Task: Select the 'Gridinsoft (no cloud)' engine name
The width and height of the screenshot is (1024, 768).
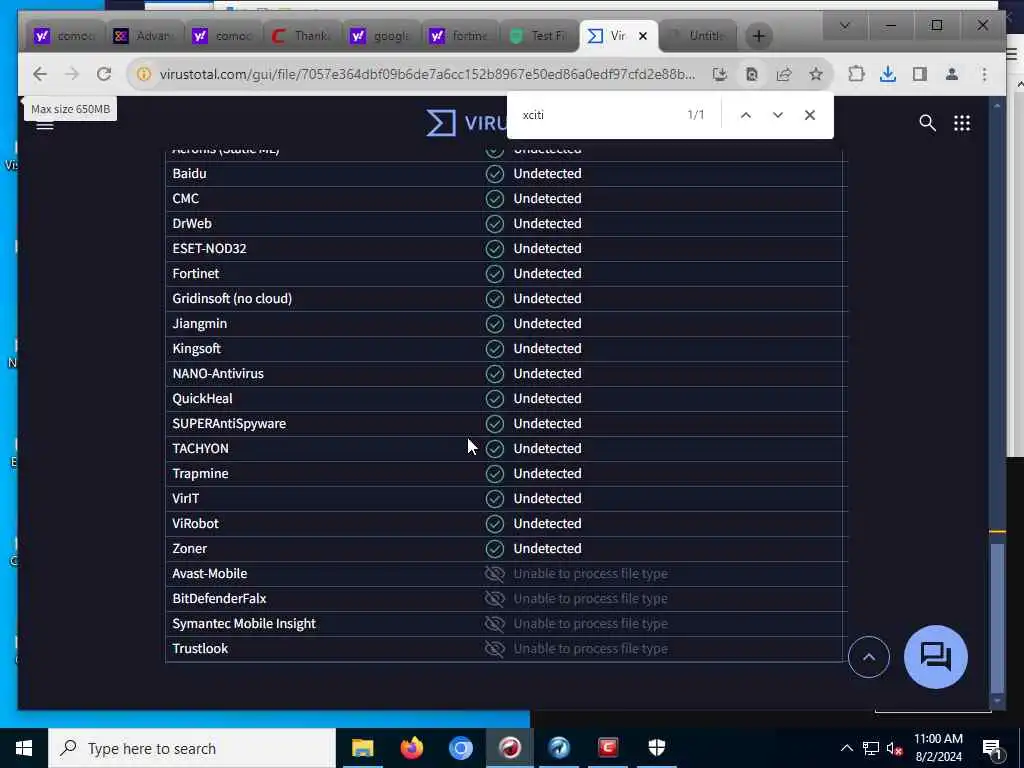Action: pos(232,298)
